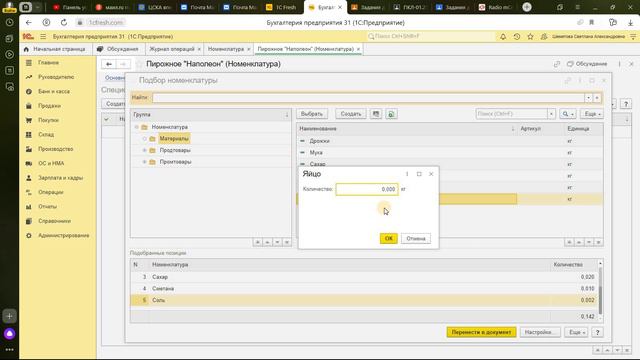Go back with the form's left arrow
This screenshot has width=640, height=360.
109,64
